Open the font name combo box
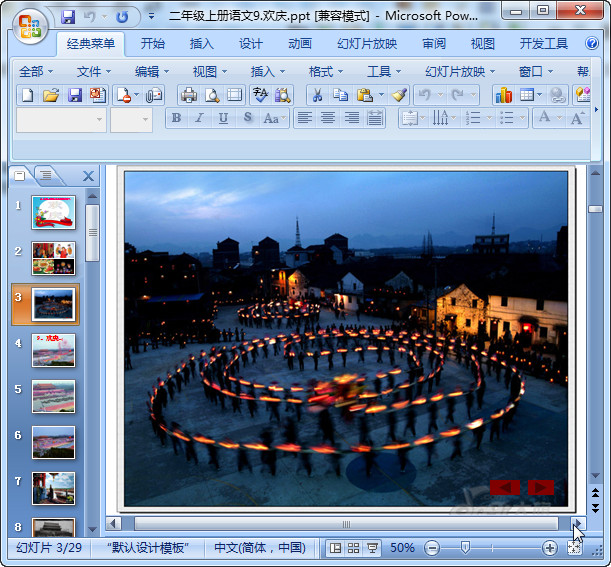The image size is (611, 567). coord(61,119)
